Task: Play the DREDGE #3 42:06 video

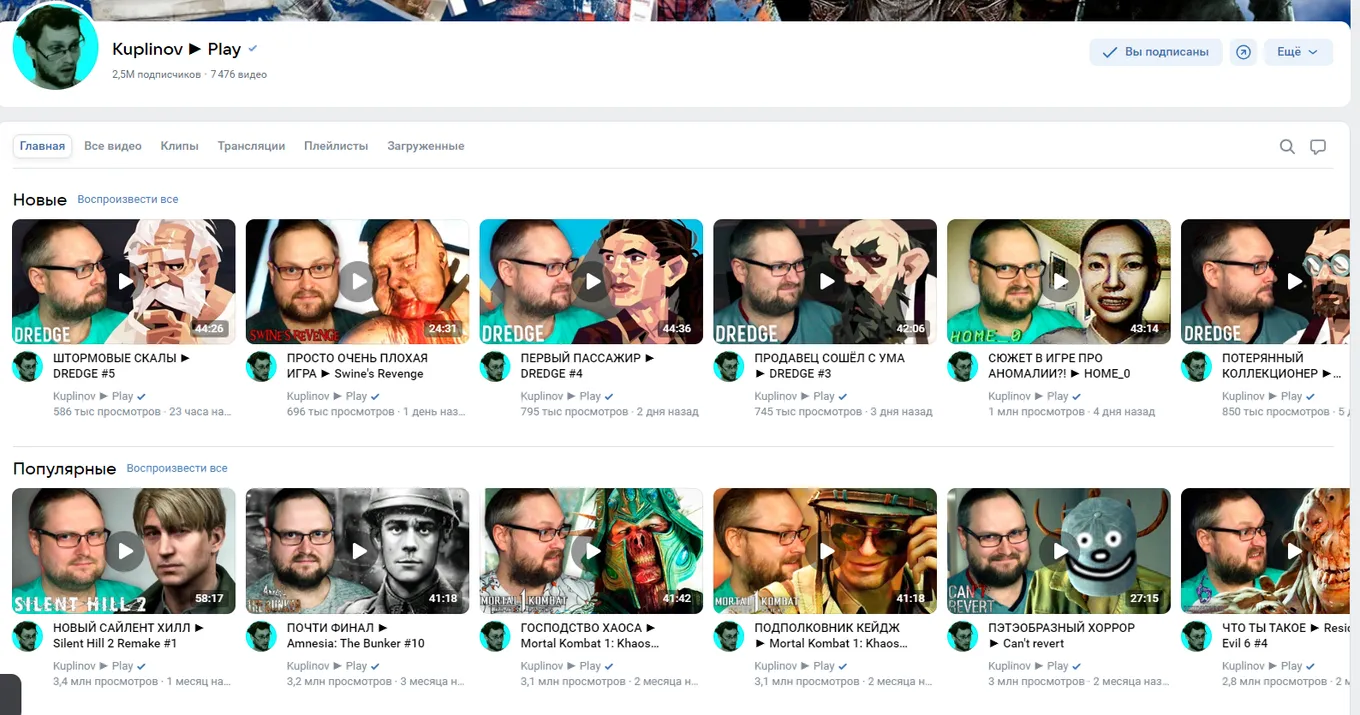Action: (x=826, y=282)
